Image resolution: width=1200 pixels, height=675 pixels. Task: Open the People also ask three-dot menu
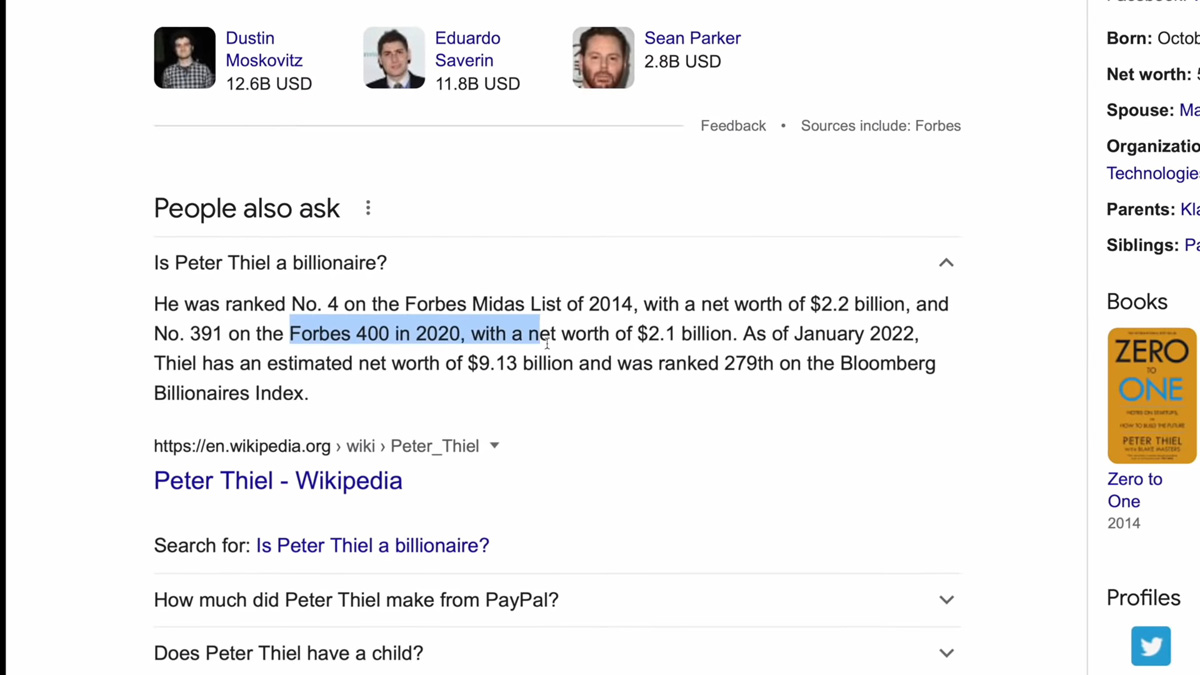pyautogui.click(x=368, y=208)
